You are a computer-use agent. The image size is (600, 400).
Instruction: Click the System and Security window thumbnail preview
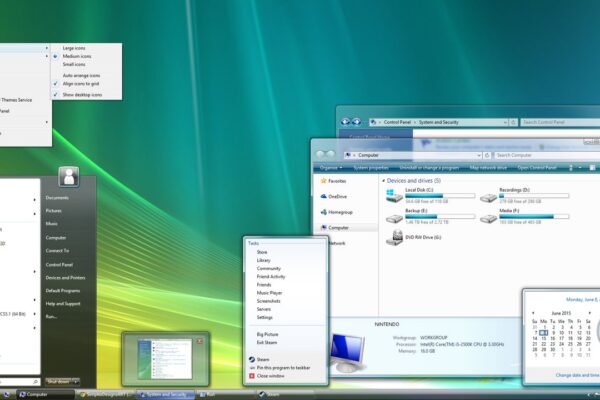[165, 356]
